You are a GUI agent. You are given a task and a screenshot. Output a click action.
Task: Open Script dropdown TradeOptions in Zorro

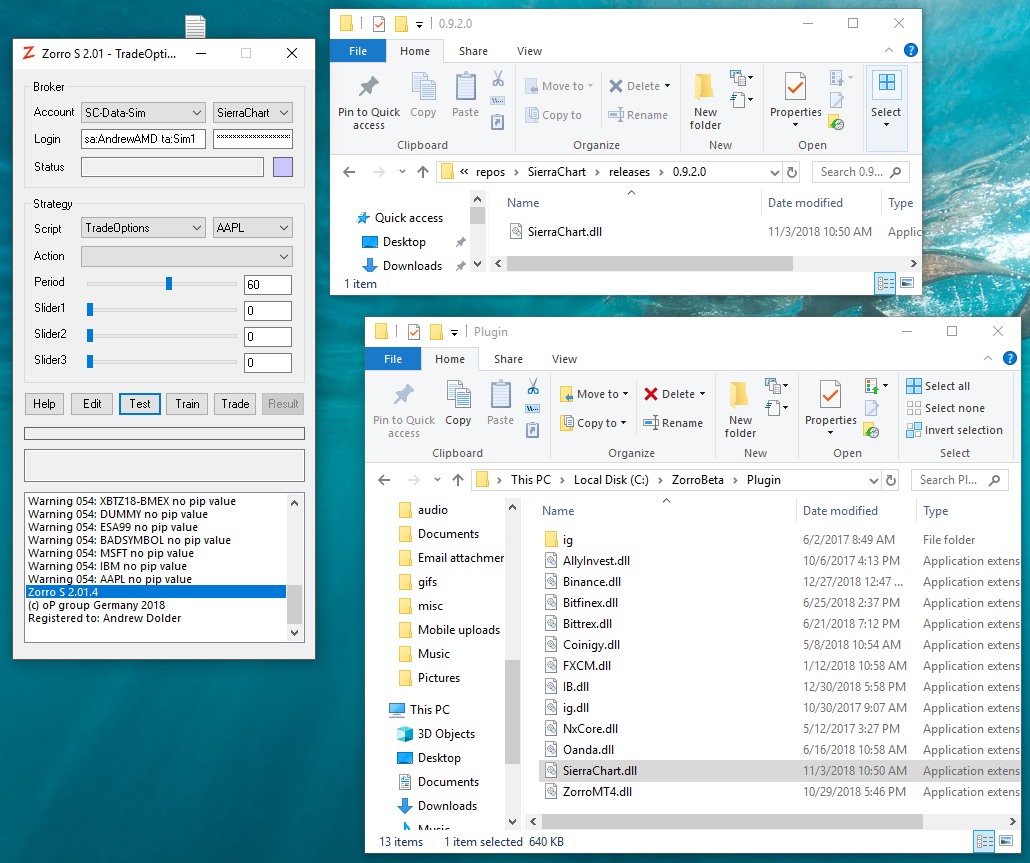(x=143, y=228)
